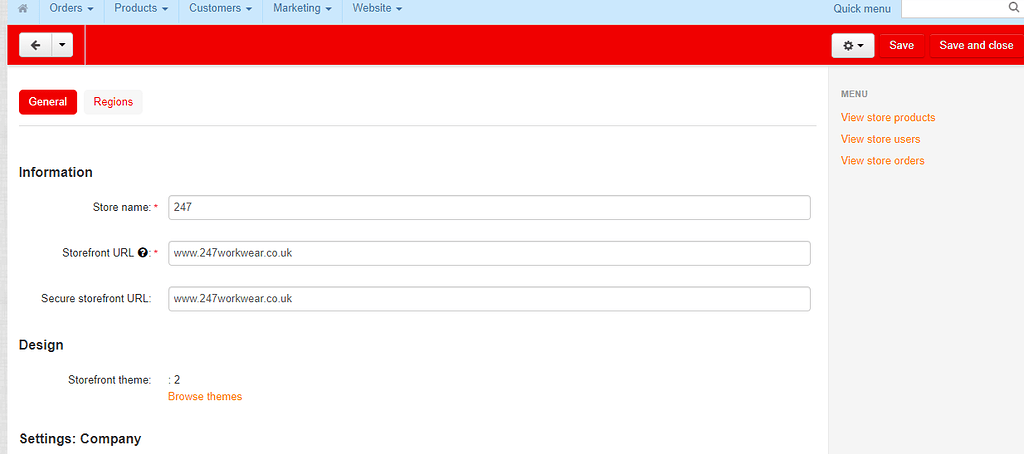Click the Browse themes link
Screen dimensions: 1024x454
click(x=205, y=397)
